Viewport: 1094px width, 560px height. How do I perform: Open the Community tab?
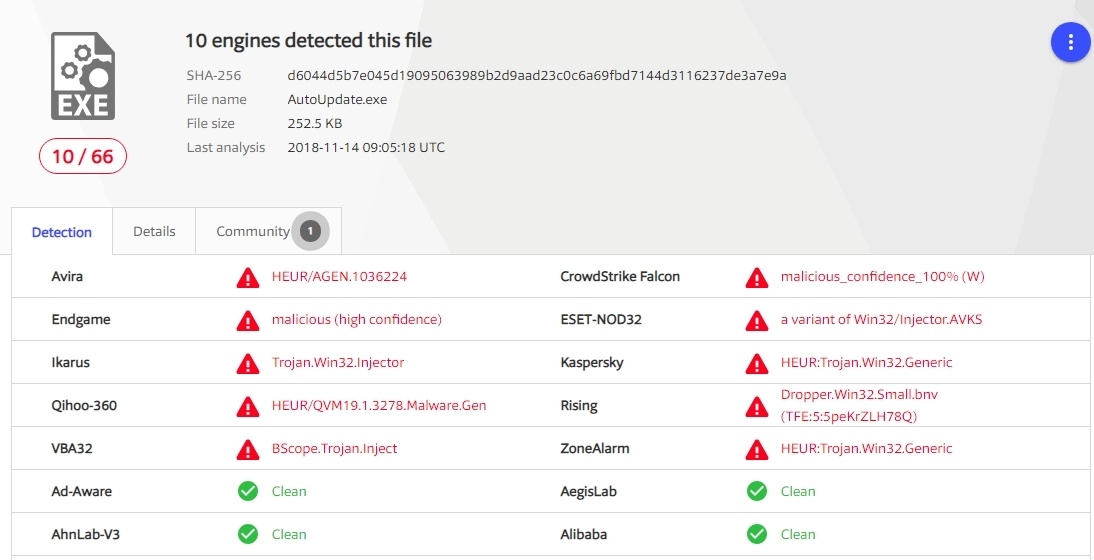(x=253, y=232)
